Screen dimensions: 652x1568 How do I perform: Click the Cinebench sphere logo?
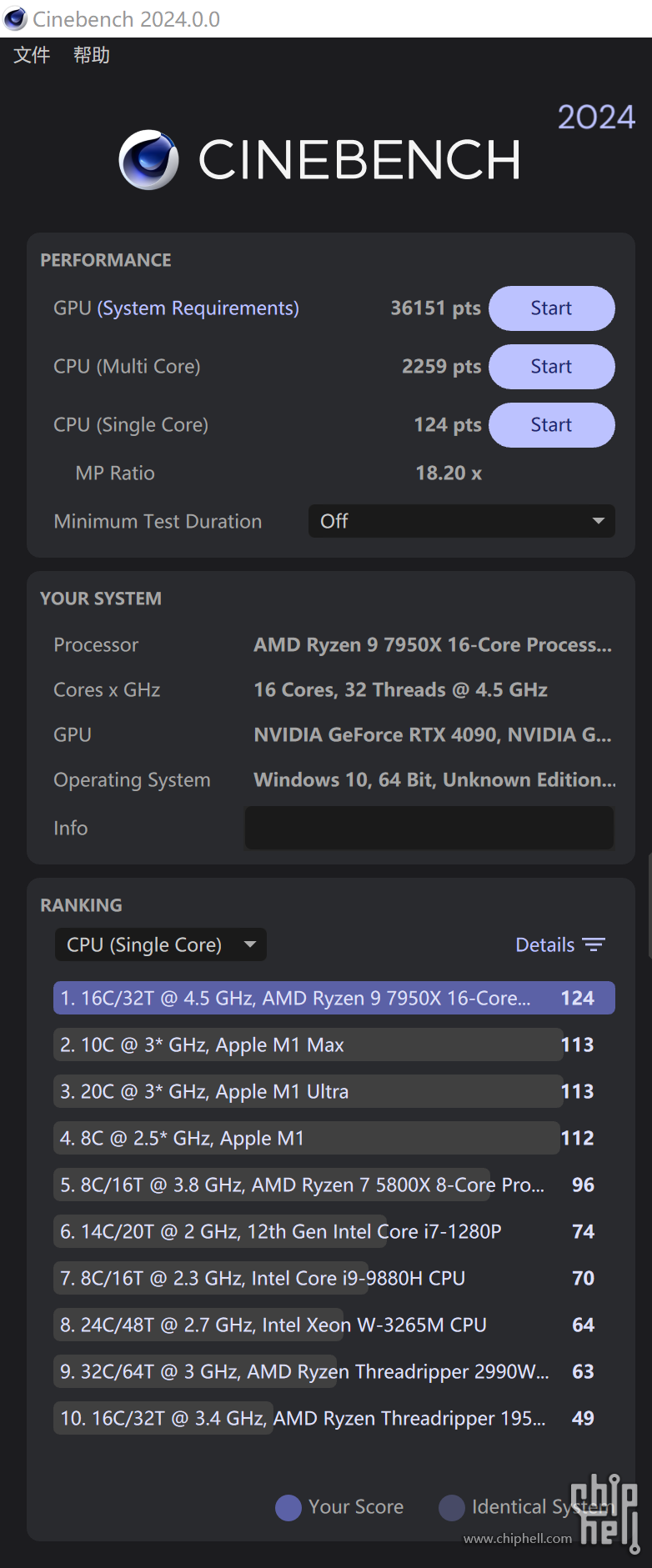[148, 159]
